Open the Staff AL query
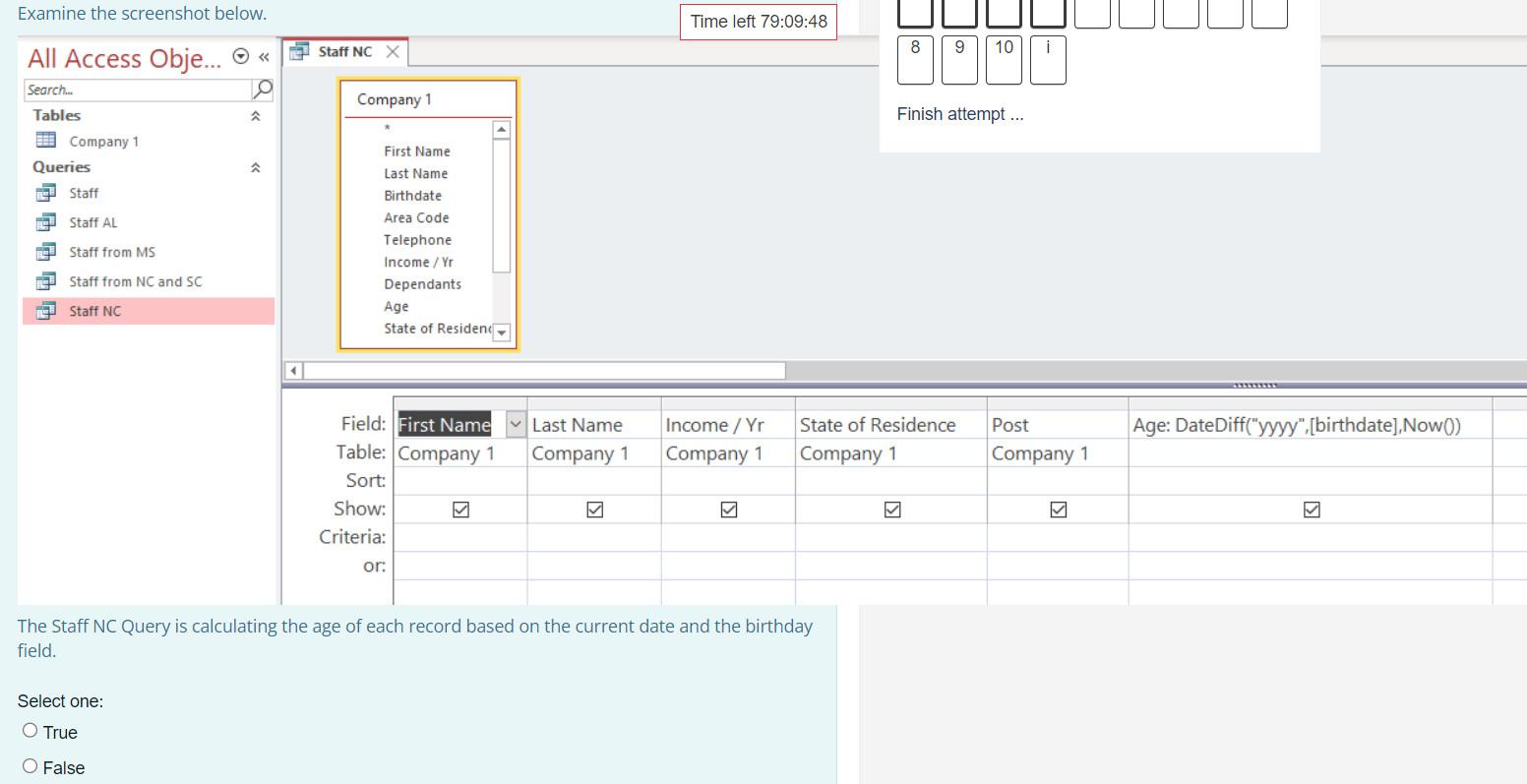1527x784 pixels. (x=92, y=222)
